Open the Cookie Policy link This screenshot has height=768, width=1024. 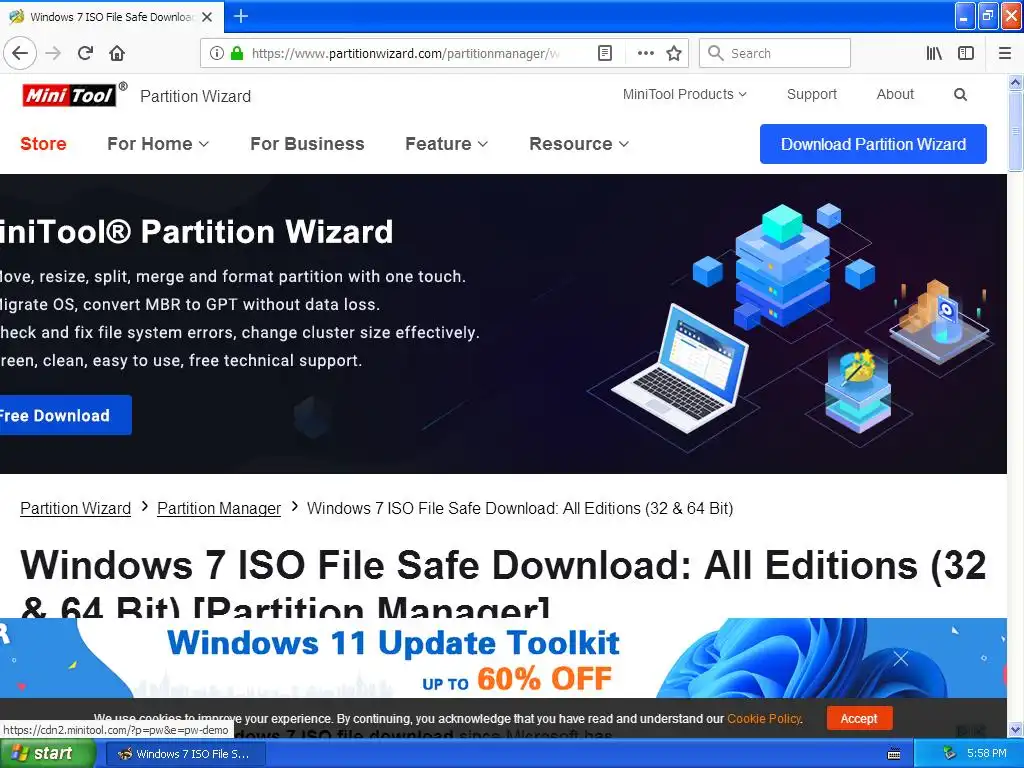pyautogui.click(x=764, y=718)
